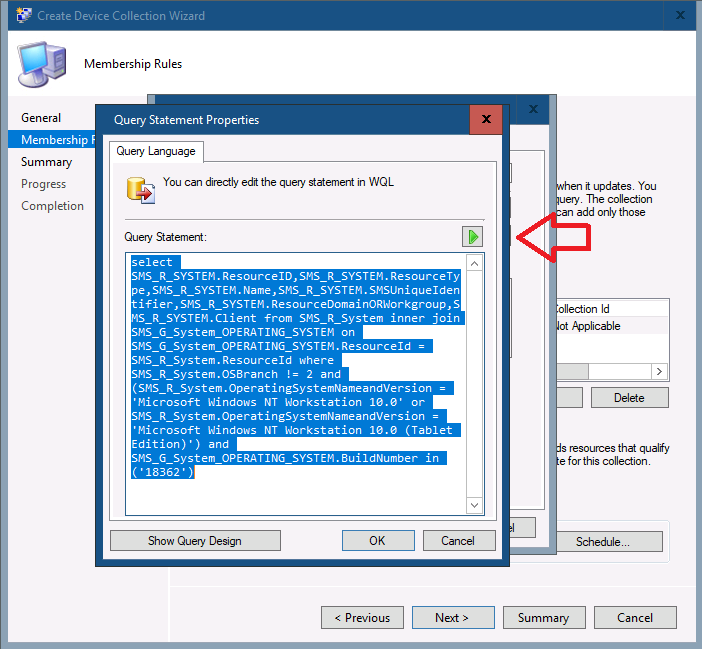This screenshot has height=649, width=702.
Task: Close the Query Statement Properties dialog
Action: [486, 119]
